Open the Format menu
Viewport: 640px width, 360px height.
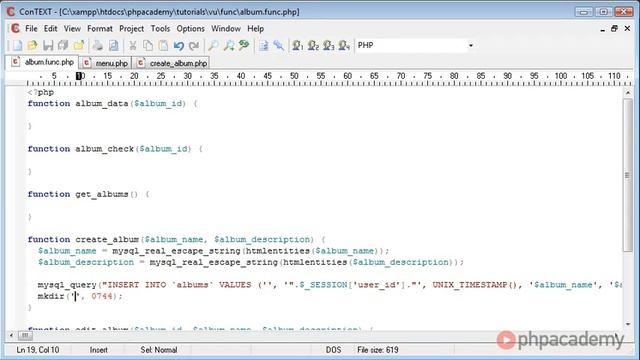click(100, 29)
